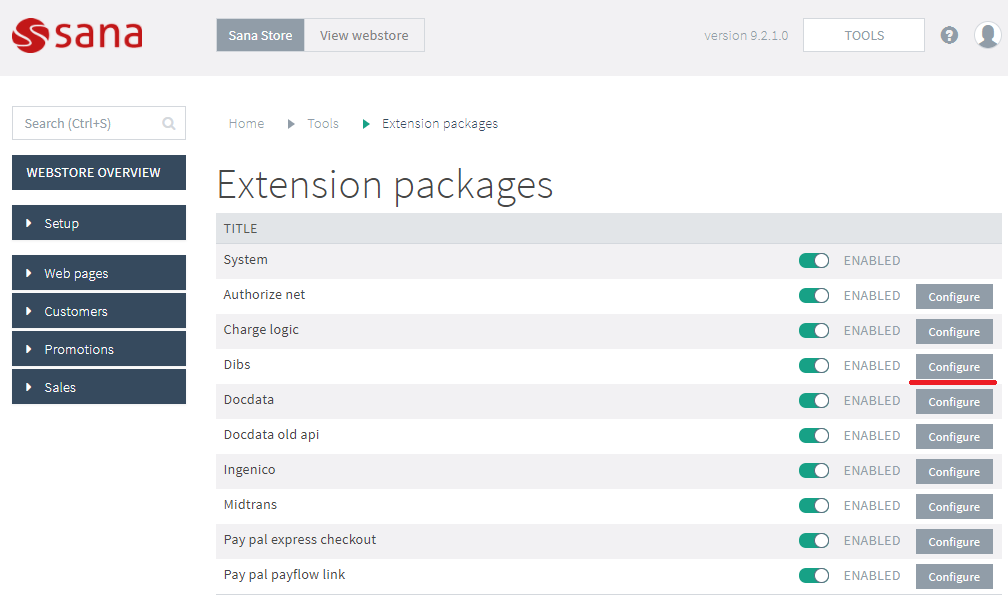The height and width of the screenshot is (595, 1008).
Task: Configure Pay pal payflow link
Action: (954, 577)
